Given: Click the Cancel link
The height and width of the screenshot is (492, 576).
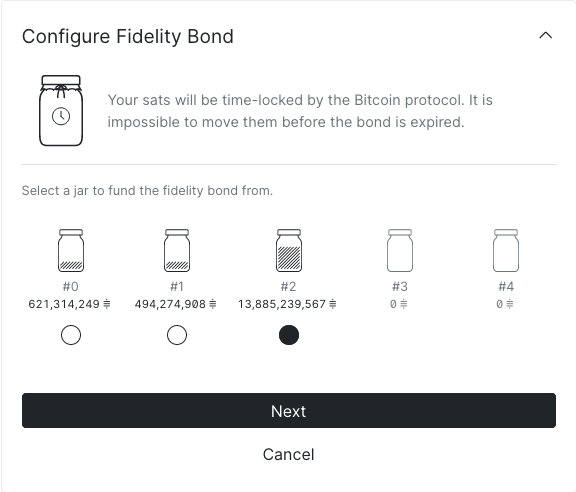Looking at the screenshot, I should tap(289, 455).
